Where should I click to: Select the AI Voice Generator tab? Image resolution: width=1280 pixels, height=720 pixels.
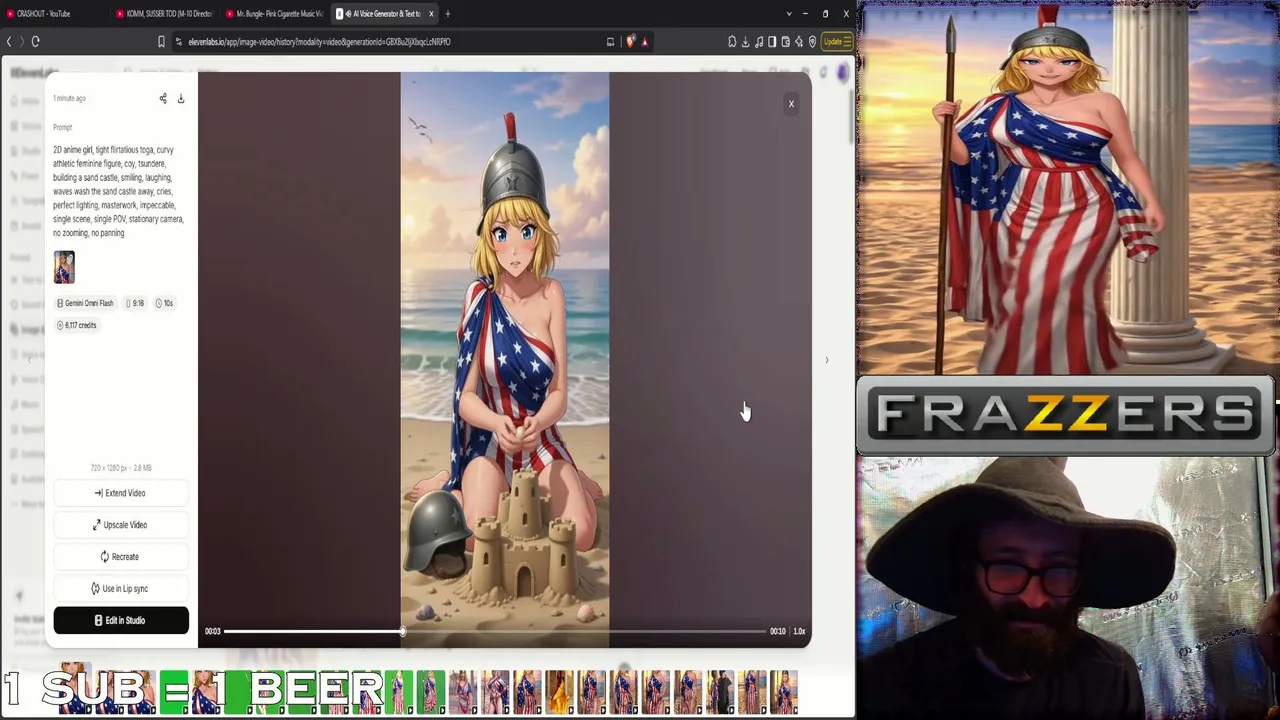click(385, 14)
